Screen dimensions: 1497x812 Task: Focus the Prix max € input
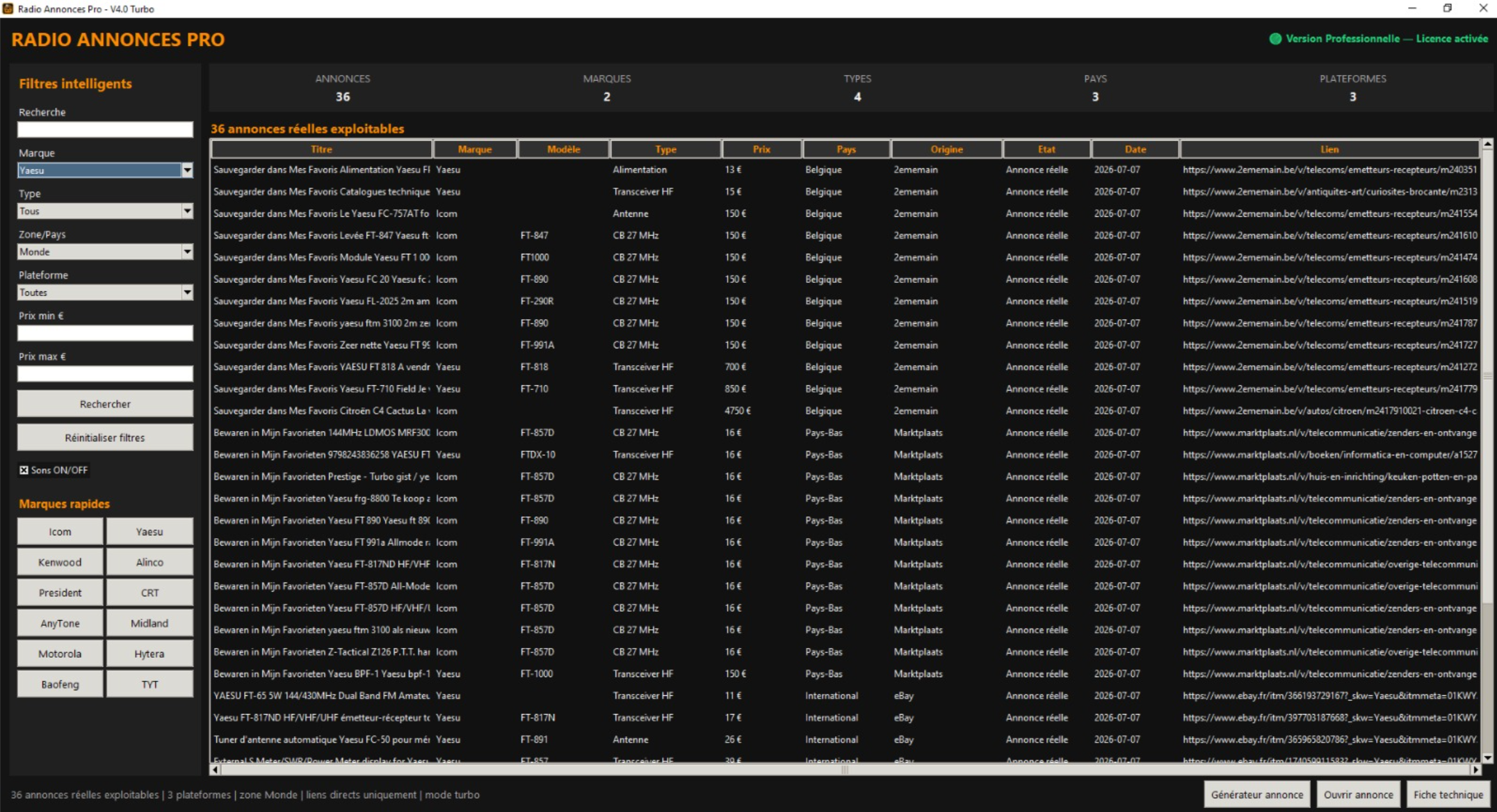click(x=105, y=374)
